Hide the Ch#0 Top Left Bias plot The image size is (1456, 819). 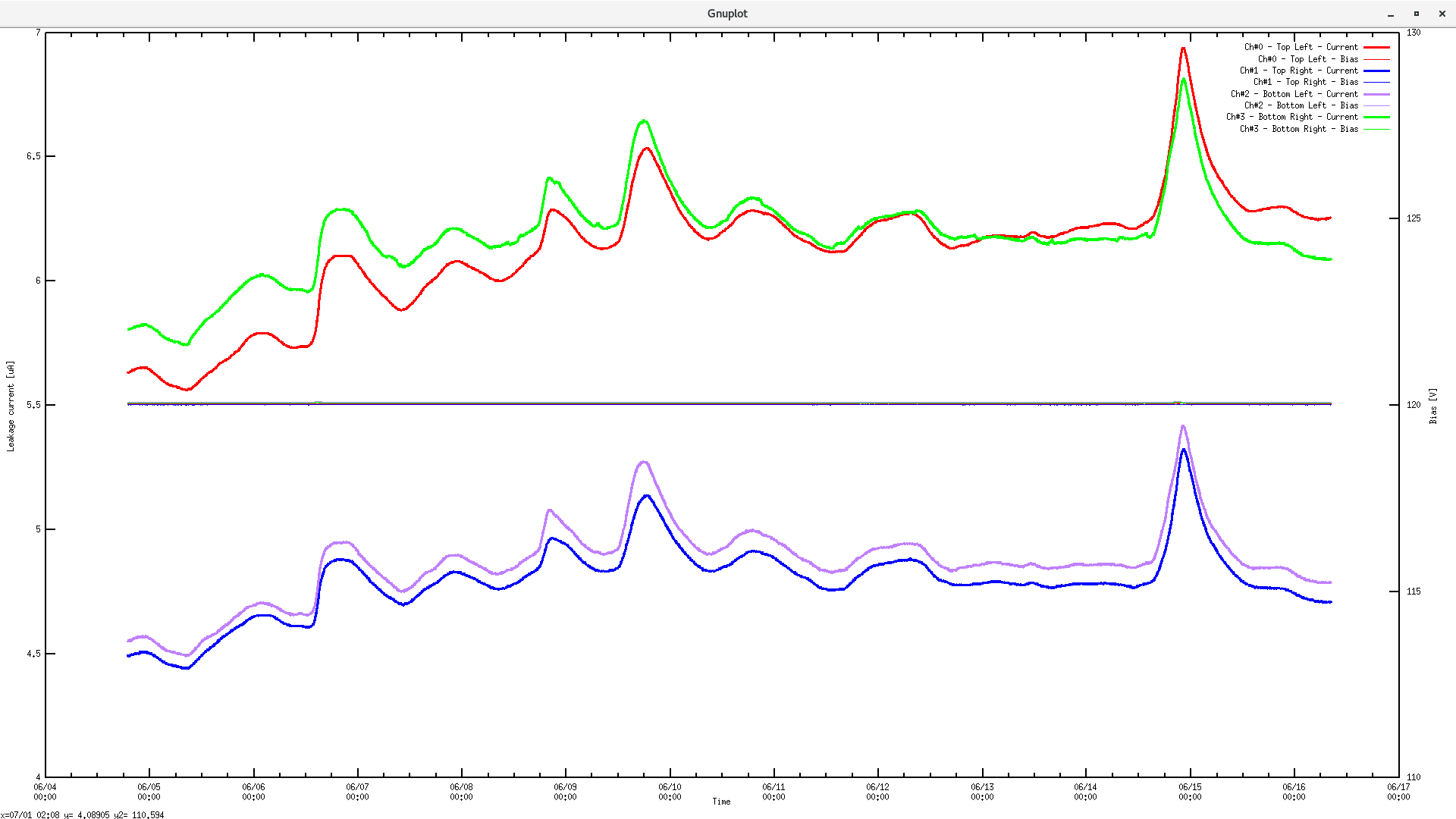1307,59
